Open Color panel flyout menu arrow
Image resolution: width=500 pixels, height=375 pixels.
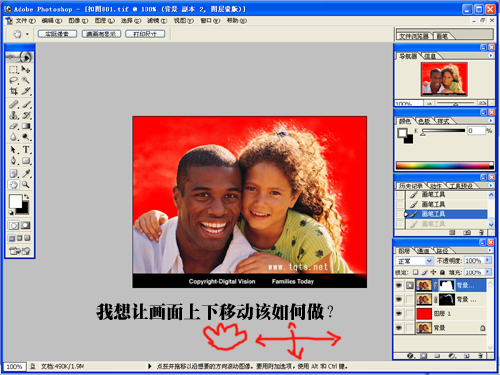click(491, 120)
